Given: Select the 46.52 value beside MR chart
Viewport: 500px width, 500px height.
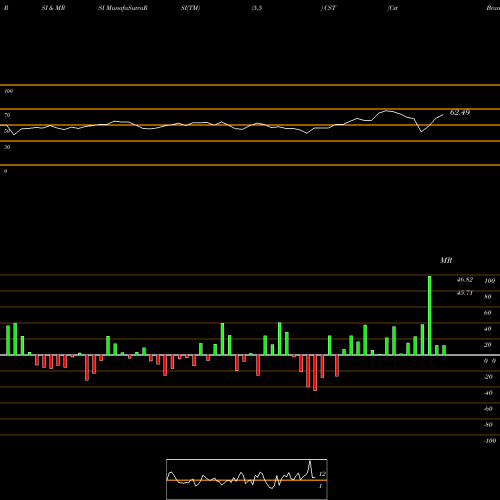Looking at the screenshot, I should (465, 280).
